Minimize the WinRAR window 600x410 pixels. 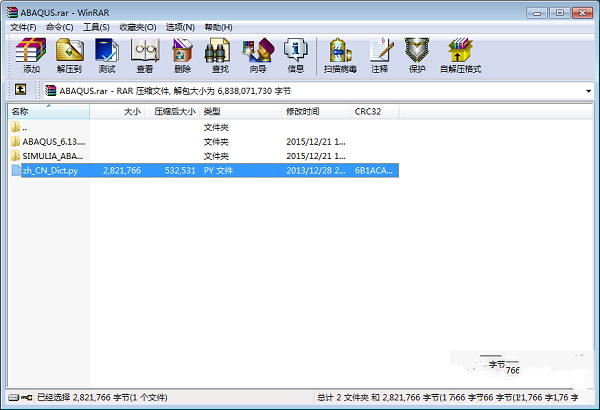(x=537, y=13)
